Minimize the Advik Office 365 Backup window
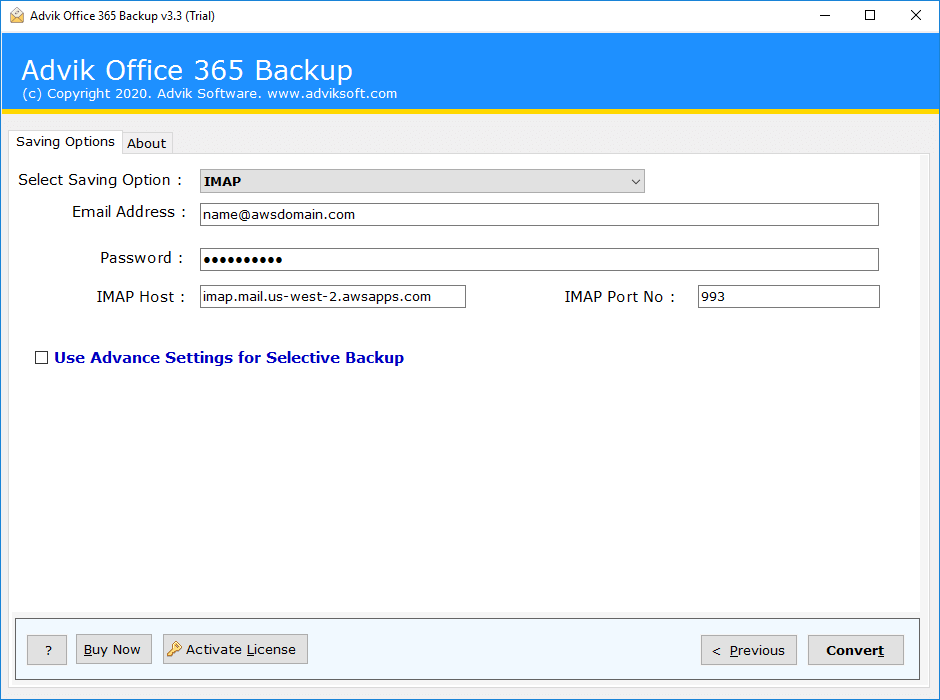This screenshot has height=700, width=940. (x=825, y=16)
